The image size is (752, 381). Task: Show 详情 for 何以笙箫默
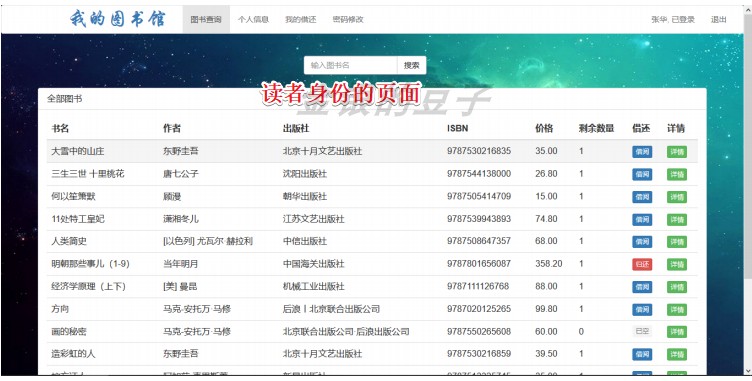point(676,197)
